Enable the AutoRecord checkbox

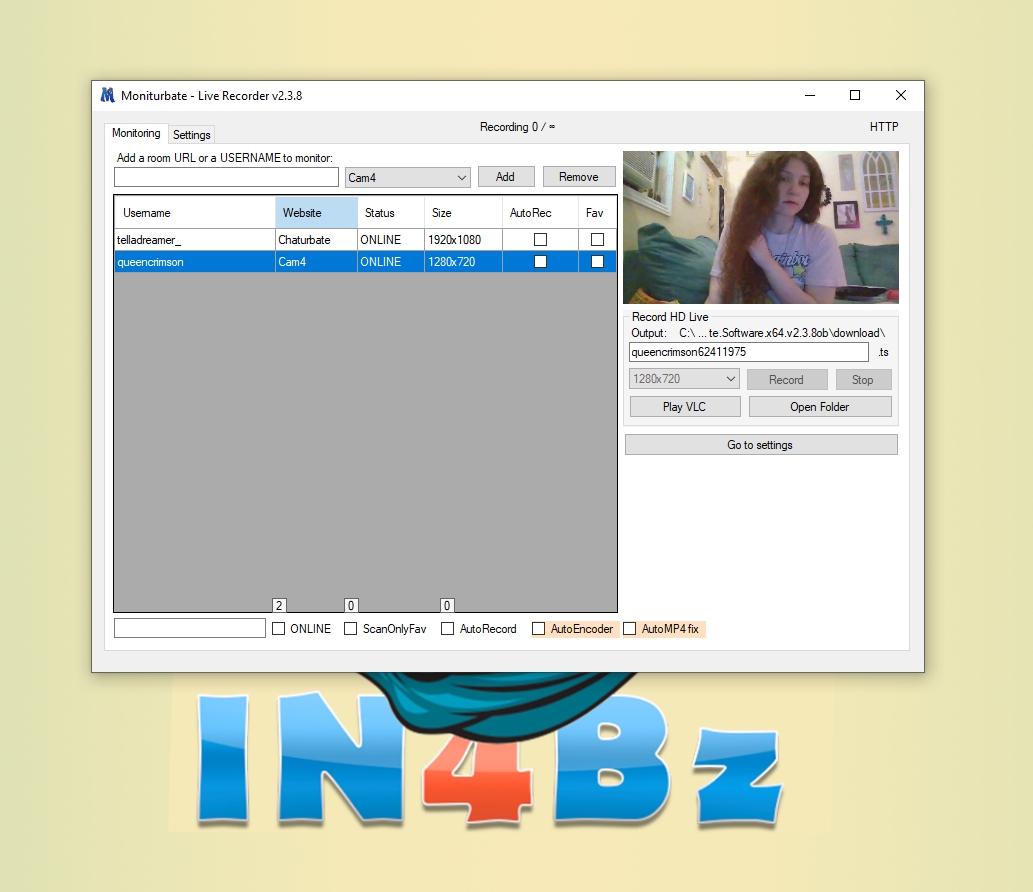[447, 628]
